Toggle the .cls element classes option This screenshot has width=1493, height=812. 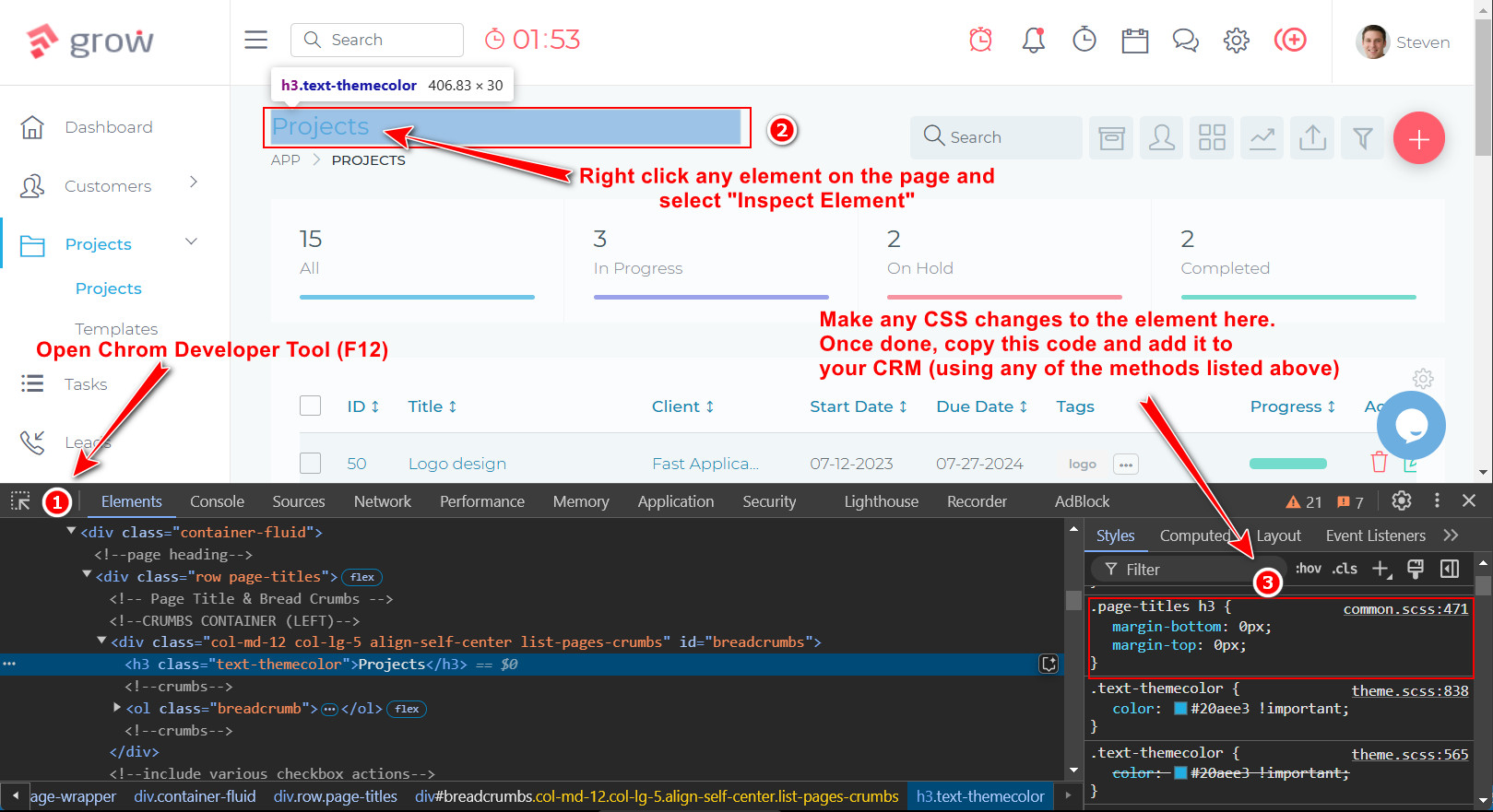[1345, 569]
